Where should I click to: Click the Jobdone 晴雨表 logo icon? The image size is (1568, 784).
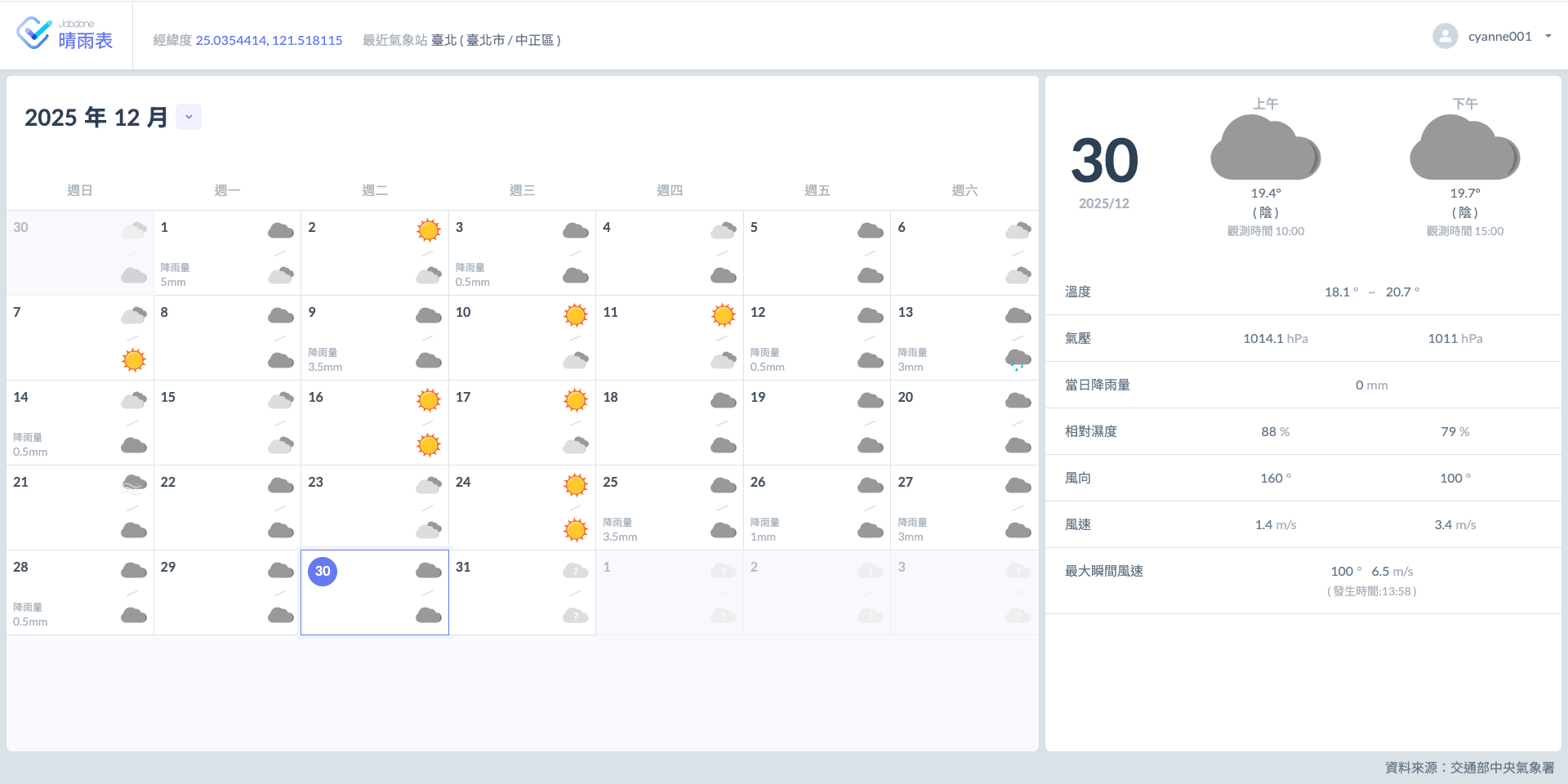click(x=33, y=33)
